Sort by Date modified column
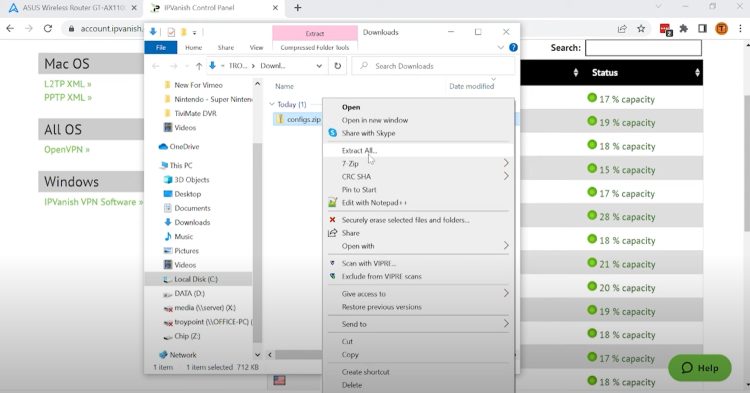 point(471,87)
